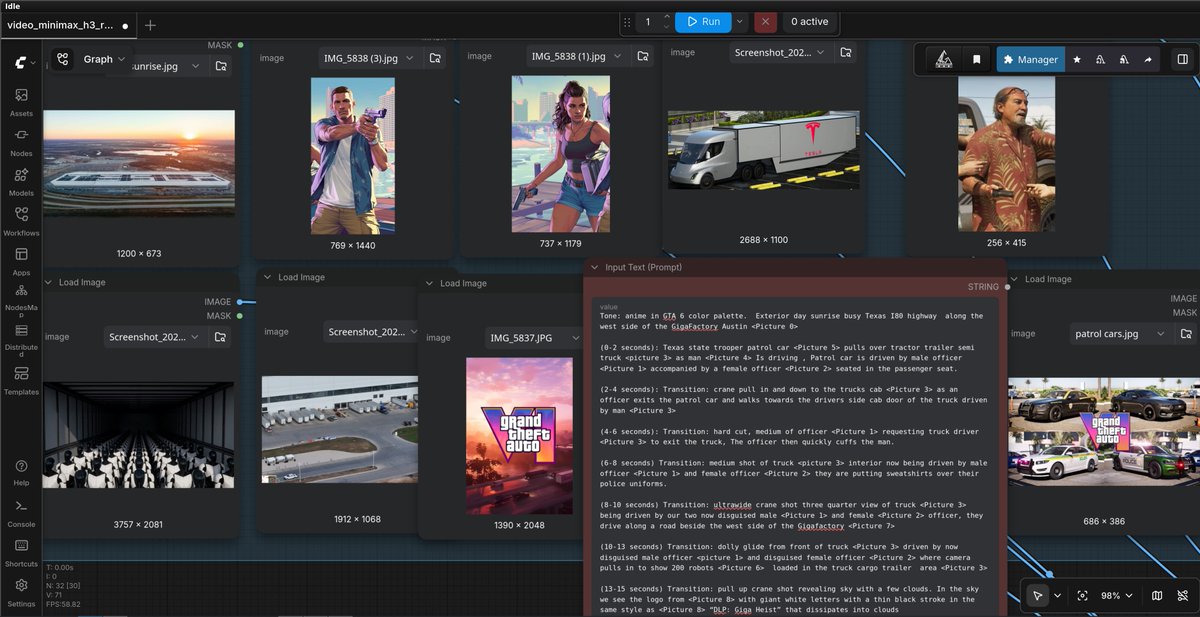Open the NodesMap sidebar panel
Viewport: 1200px width, 617px height.
(21, 301)
